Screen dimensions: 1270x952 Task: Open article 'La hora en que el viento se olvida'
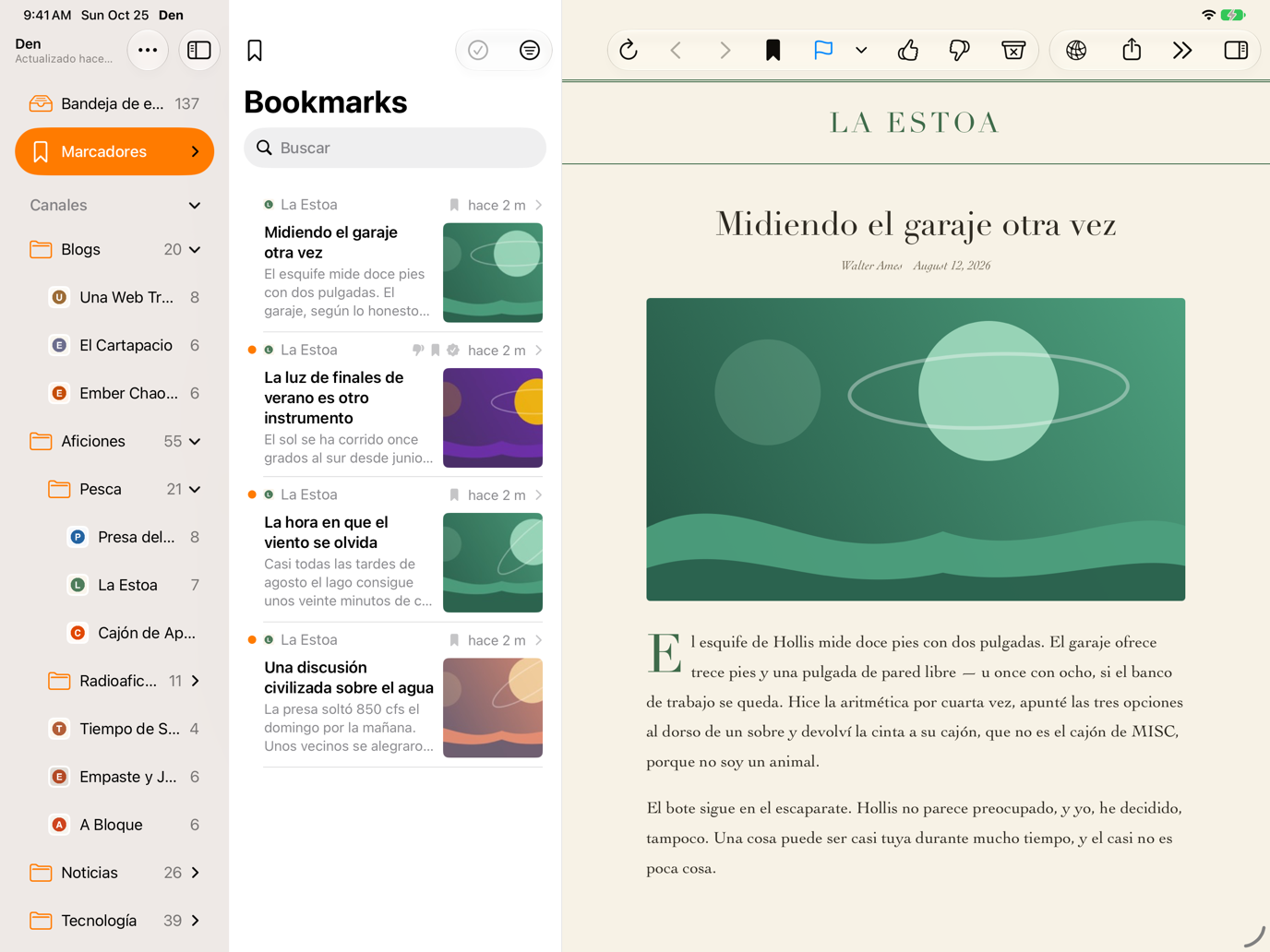pyautogui.click(x=395, y=550)
